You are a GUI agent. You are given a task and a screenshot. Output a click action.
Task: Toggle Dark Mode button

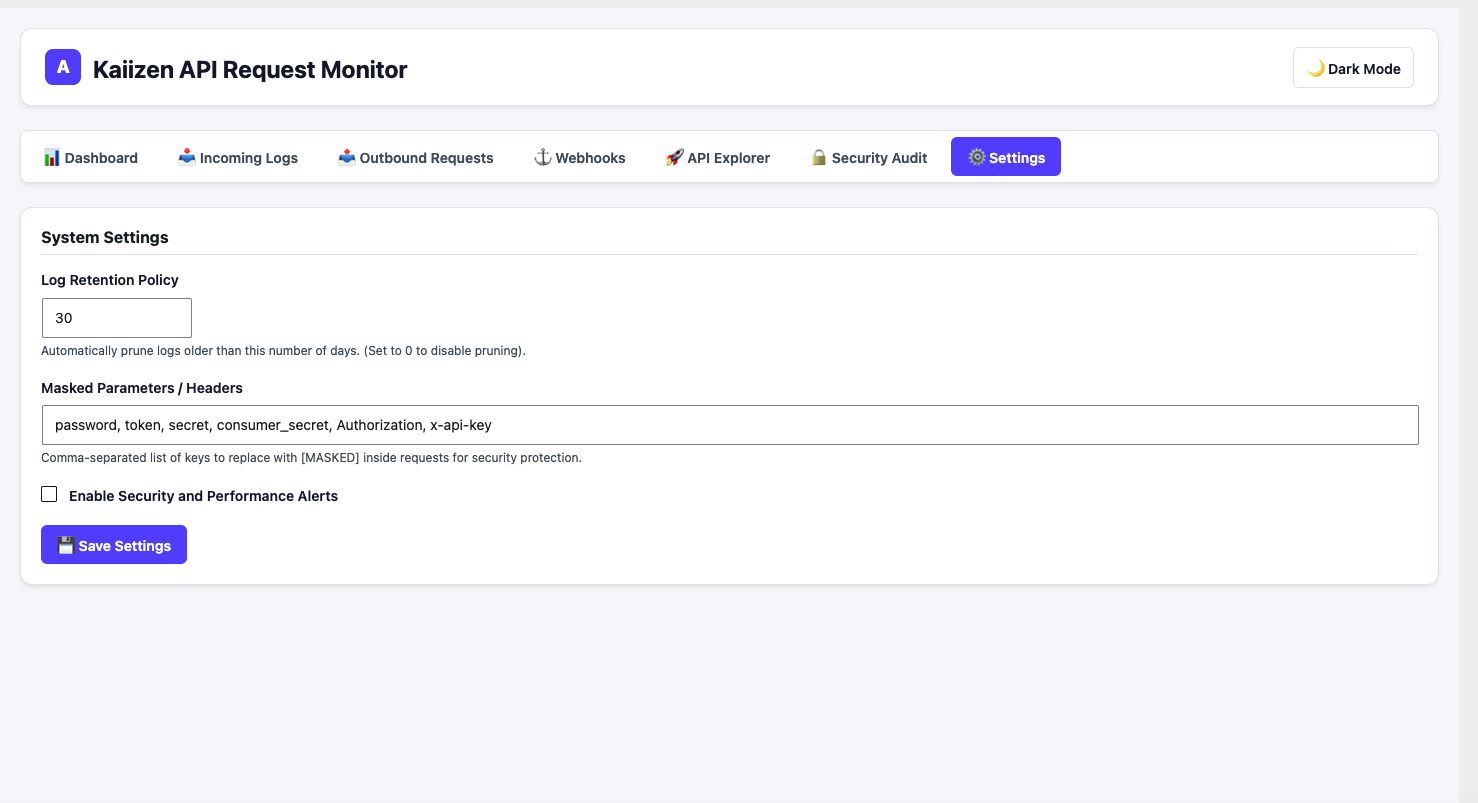coord(1354,68)
